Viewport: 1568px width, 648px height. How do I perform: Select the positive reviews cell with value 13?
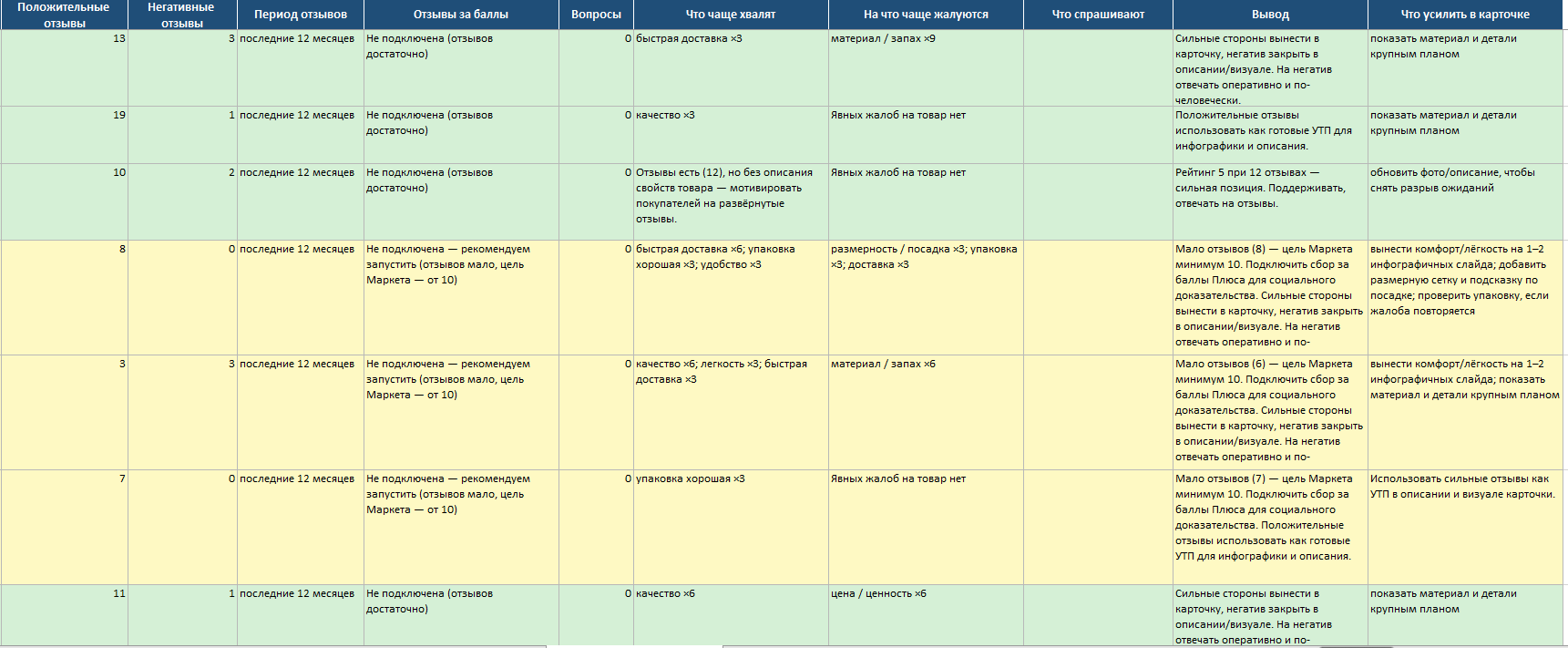click(64, 68)
